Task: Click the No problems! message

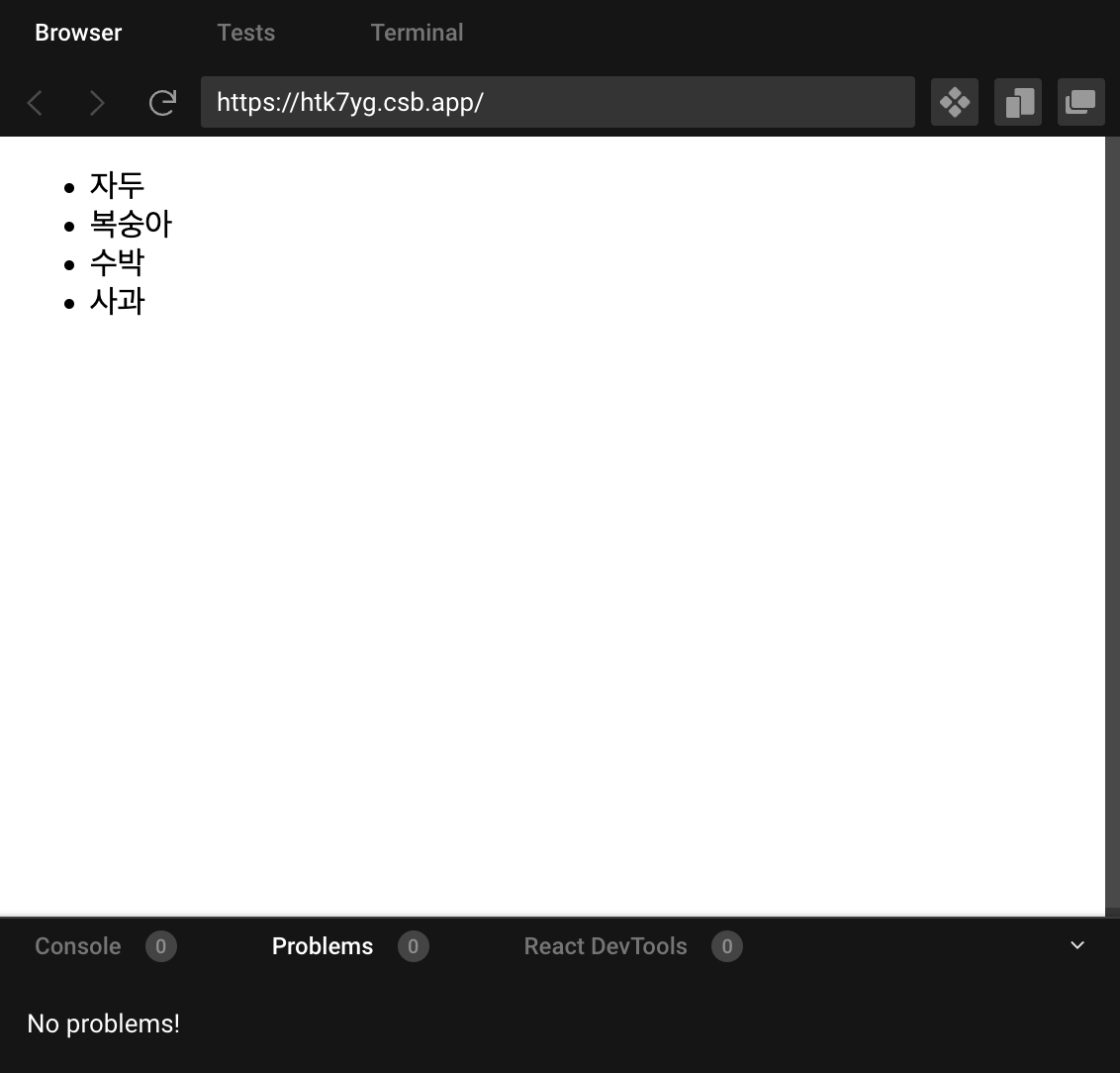Action: coord(102,1024)
